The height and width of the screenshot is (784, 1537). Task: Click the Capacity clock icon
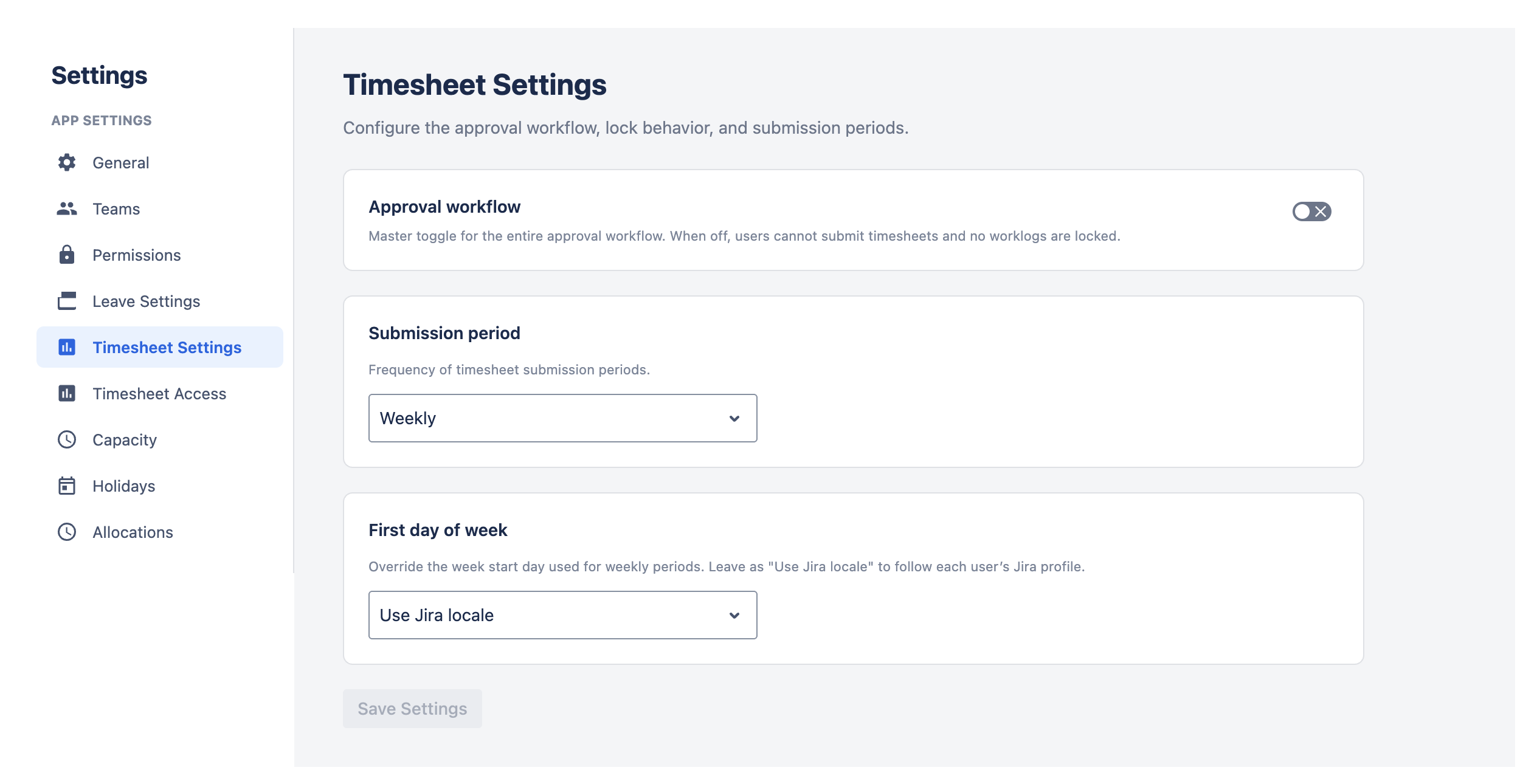coord(67,439)
